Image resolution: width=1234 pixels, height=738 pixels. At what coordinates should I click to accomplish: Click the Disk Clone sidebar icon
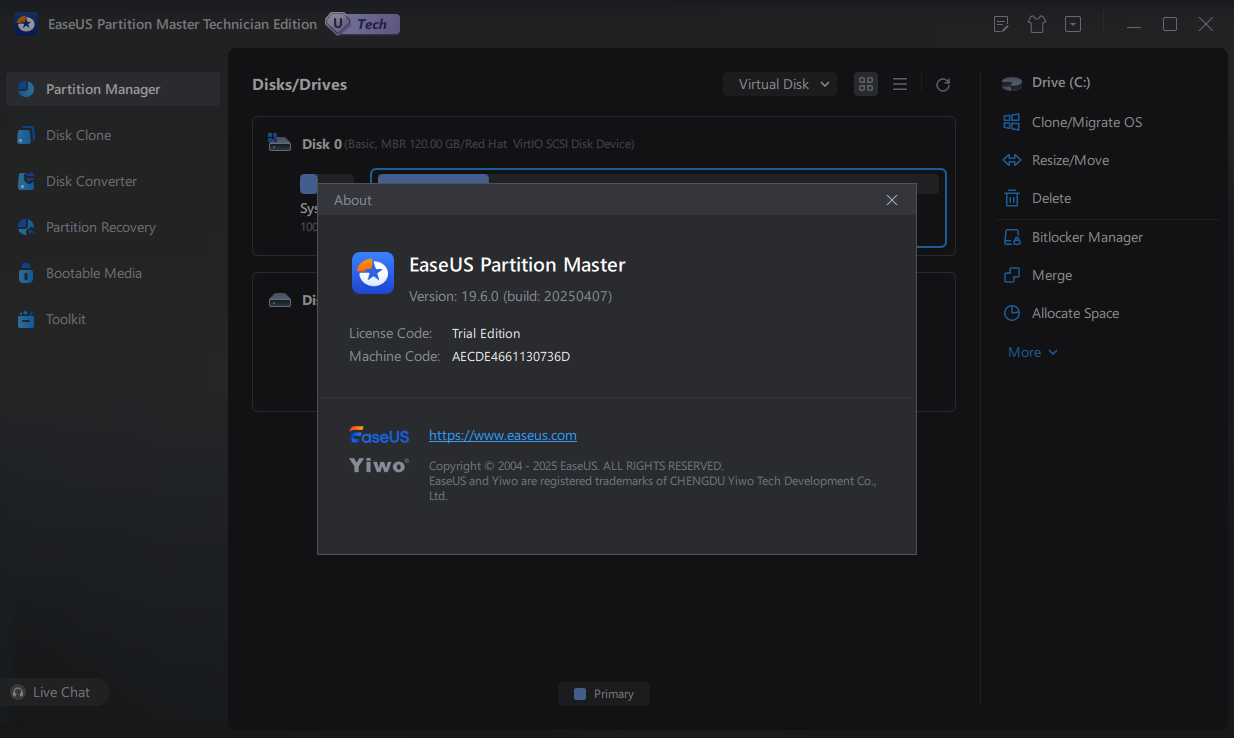[x=26, y=135]
